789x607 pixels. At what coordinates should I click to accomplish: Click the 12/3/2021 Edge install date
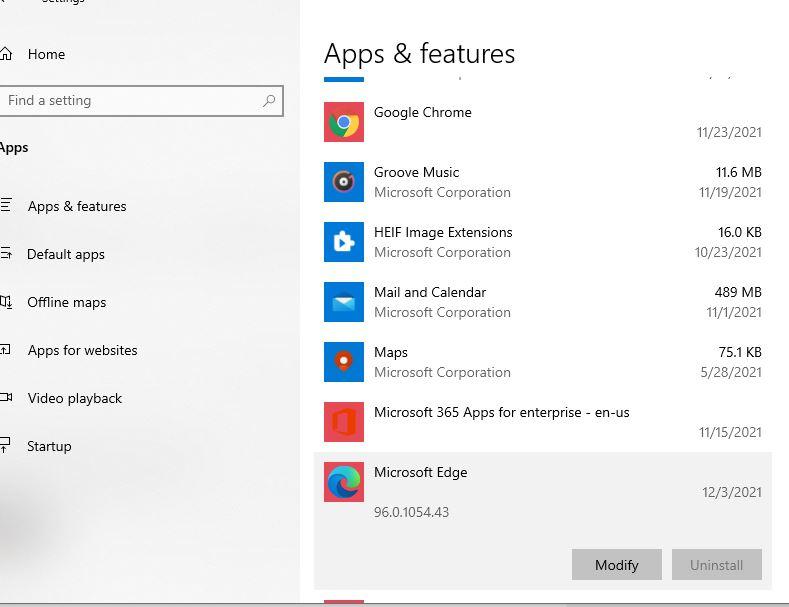click(732, 492)
